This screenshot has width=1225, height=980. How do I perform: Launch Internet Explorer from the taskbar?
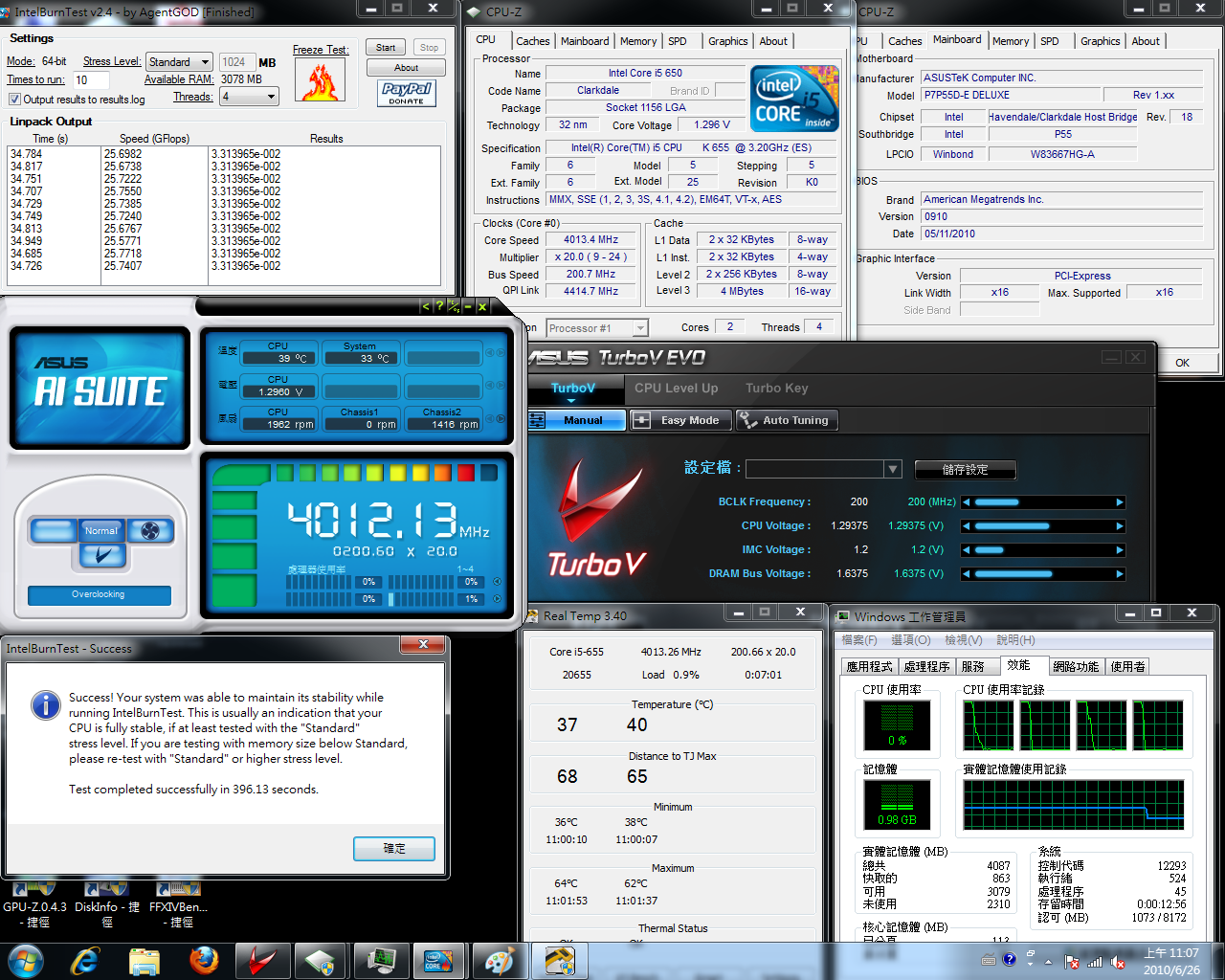pos(86,961)
